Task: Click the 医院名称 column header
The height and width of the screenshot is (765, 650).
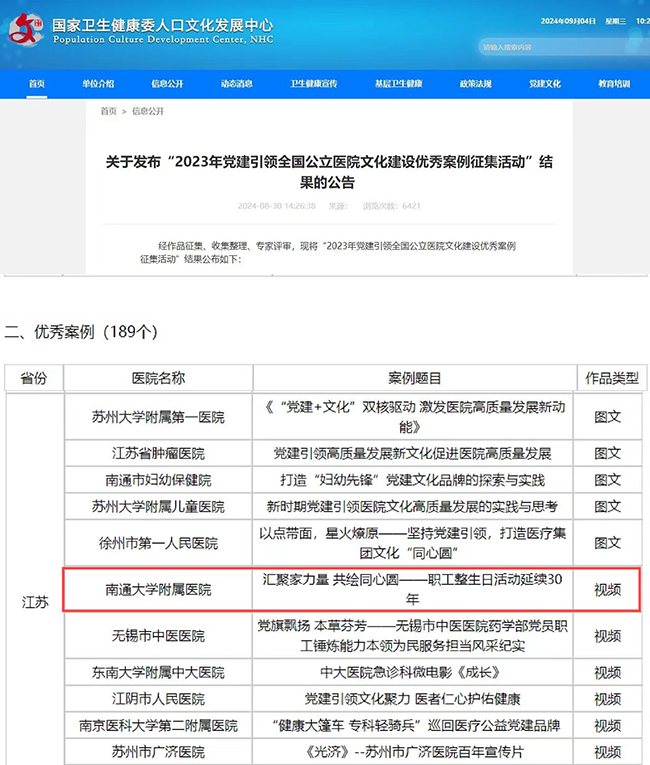Action: point(158,378)
